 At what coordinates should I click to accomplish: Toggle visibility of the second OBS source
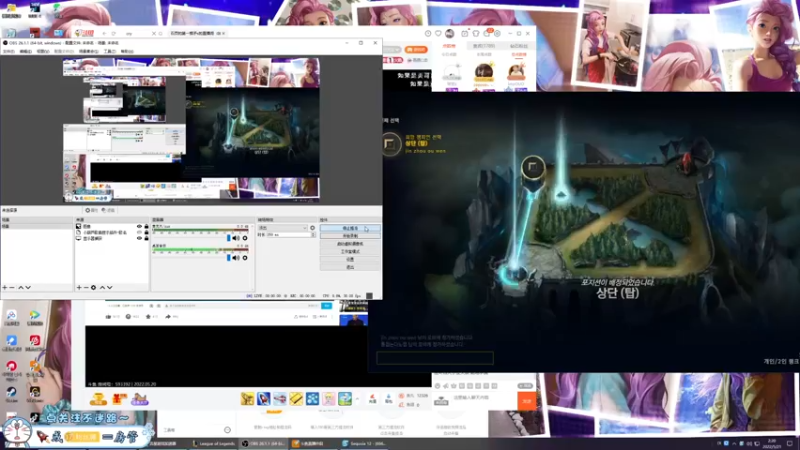(x=139, y=232)
